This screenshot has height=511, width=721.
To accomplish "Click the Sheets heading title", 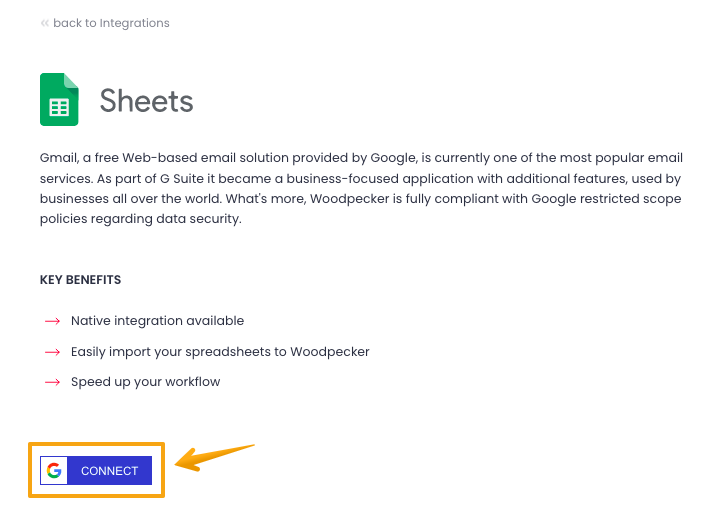I will [146, 101].
